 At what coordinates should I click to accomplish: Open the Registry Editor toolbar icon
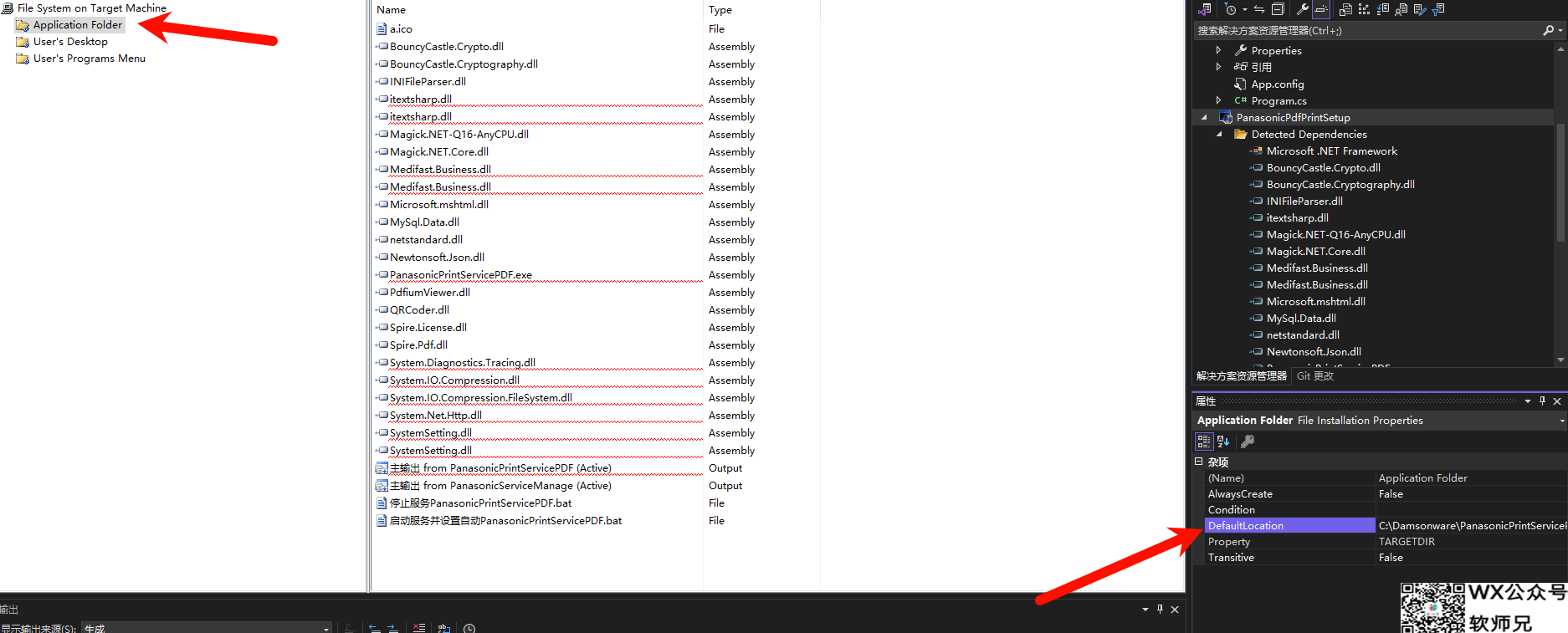tap(1364, 9)
